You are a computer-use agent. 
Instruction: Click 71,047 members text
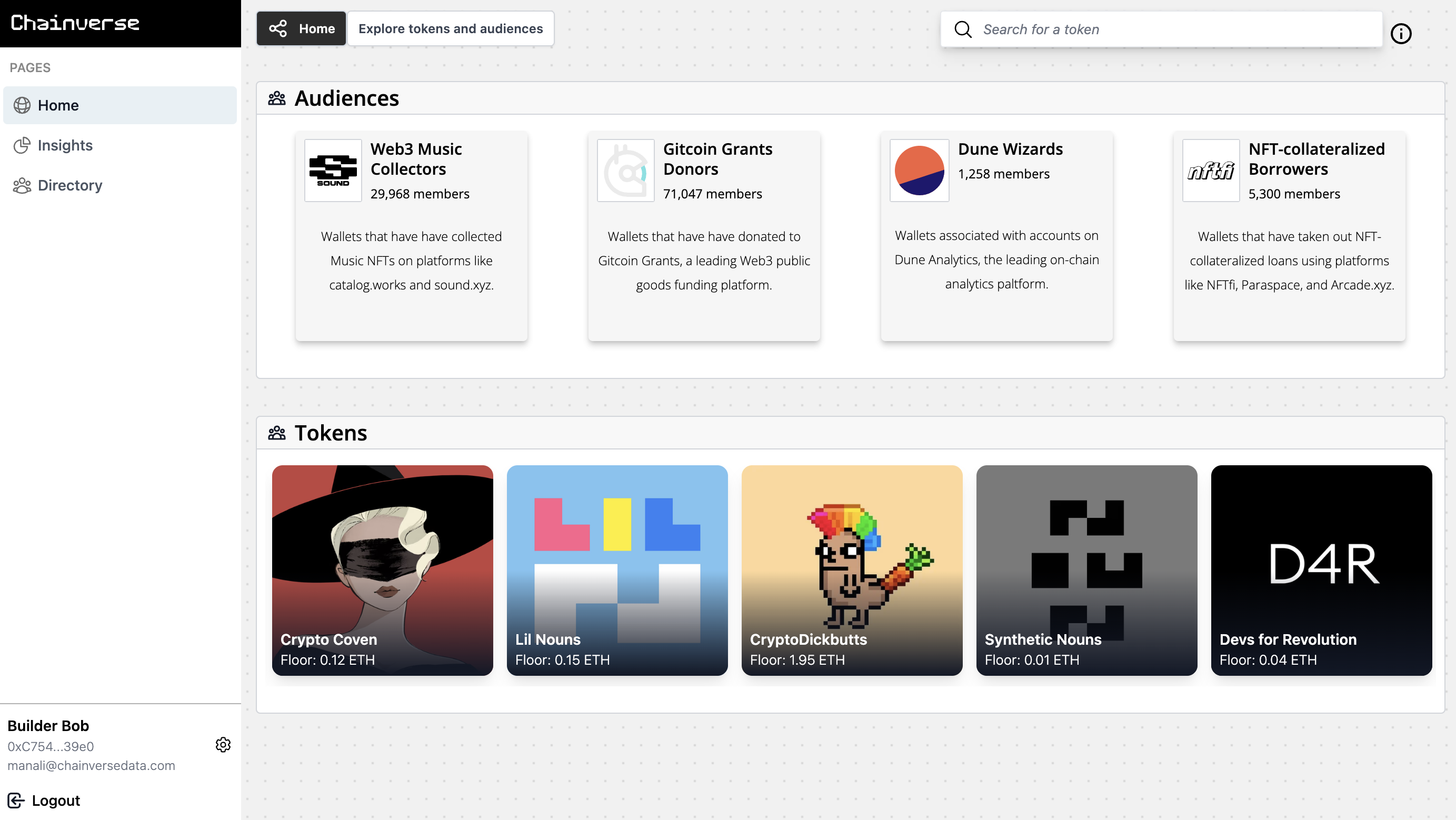[713, 194]
